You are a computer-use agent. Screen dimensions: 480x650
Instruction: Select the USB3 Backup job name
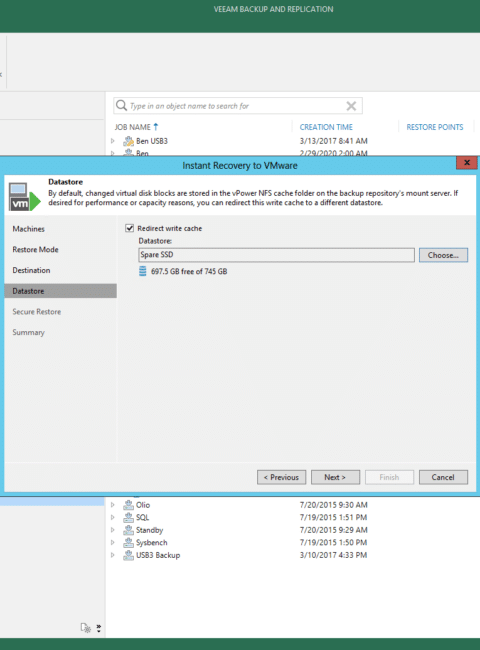point(158,555)
